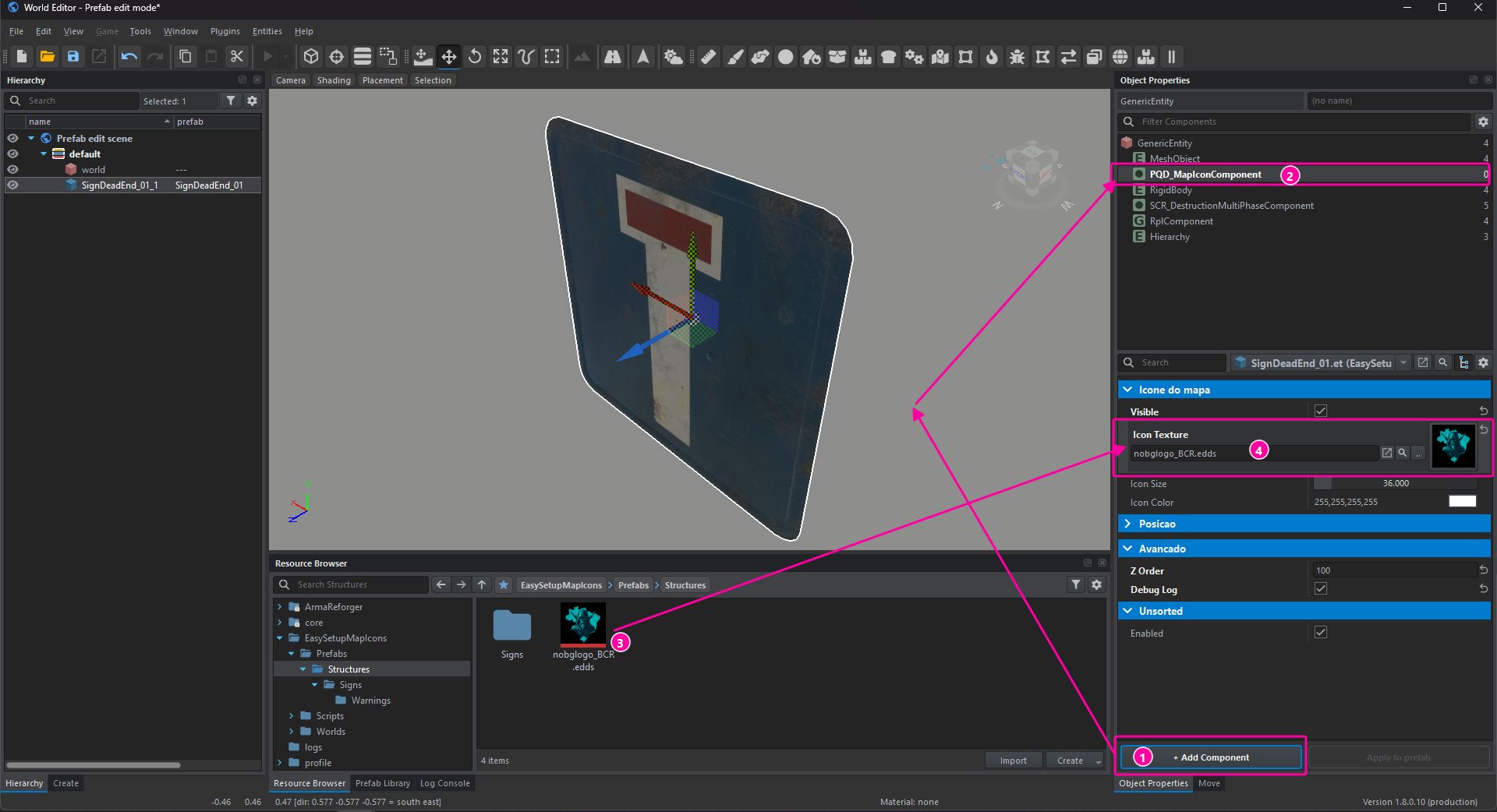The height and width of the screenshot is (812, 1497).
Task: Create a new world file
Action: (x=22, y=56)
